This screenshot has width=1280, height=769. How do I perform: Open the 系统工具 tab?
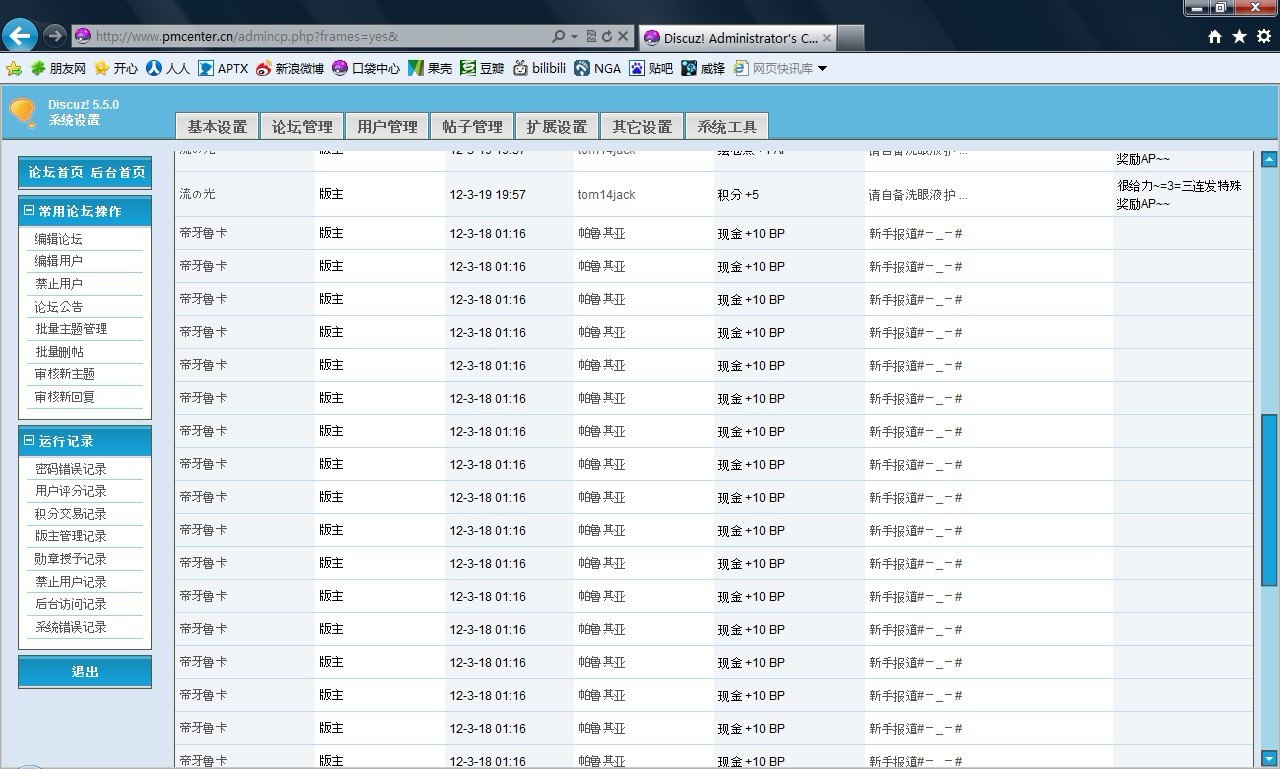coord(727,126)
